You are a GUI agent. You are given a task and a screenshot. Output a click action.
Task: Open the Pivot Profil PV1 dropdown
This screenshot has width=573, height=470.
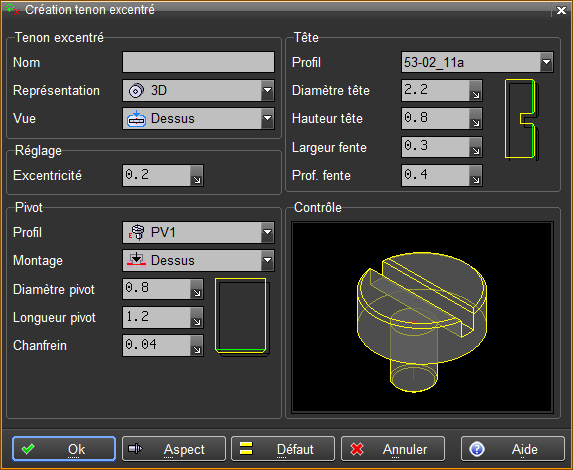pos(198,232)
